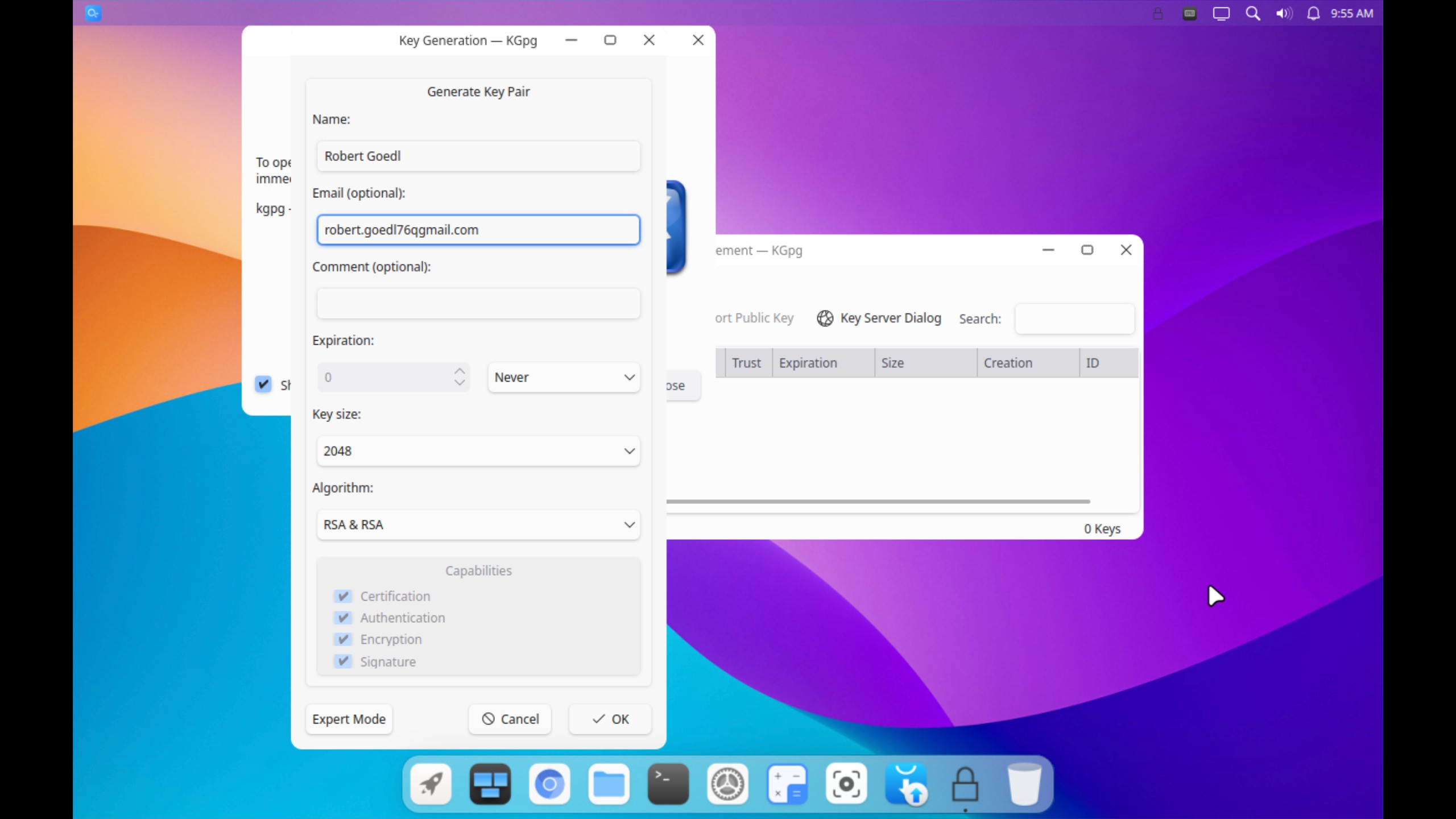Click the 9:55 AM clock

[x=1351, y=13]
